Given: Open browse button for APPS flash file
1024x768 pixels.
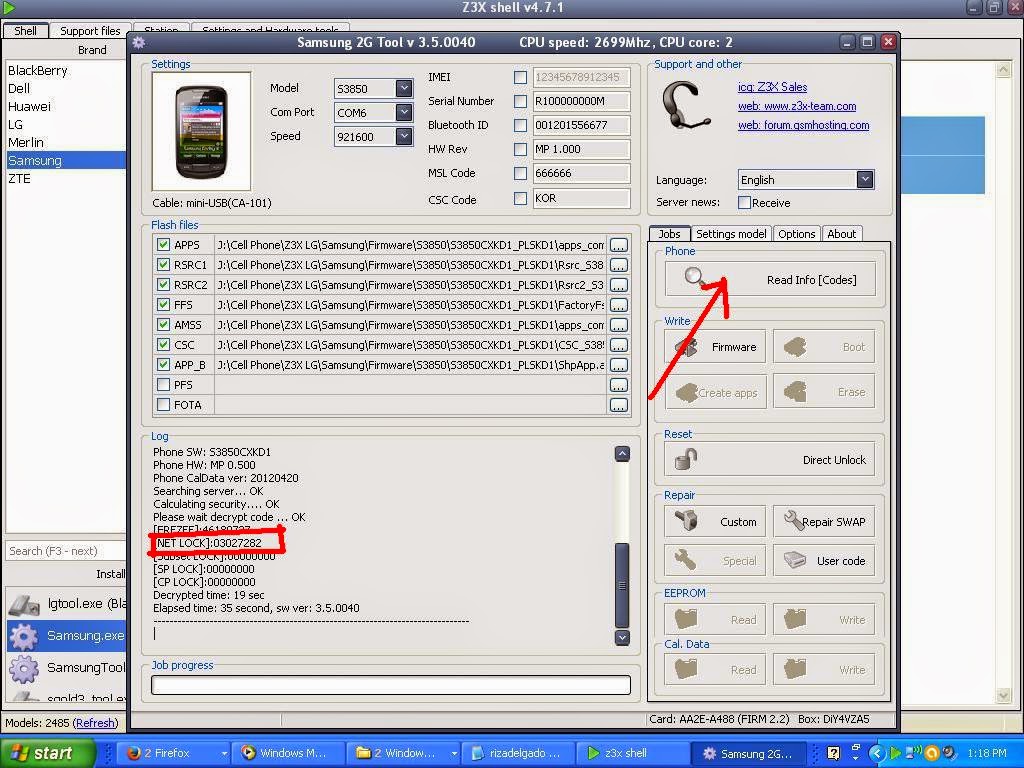Looking at the screenshot, I should pyautogui.click(x=618, y=245).
